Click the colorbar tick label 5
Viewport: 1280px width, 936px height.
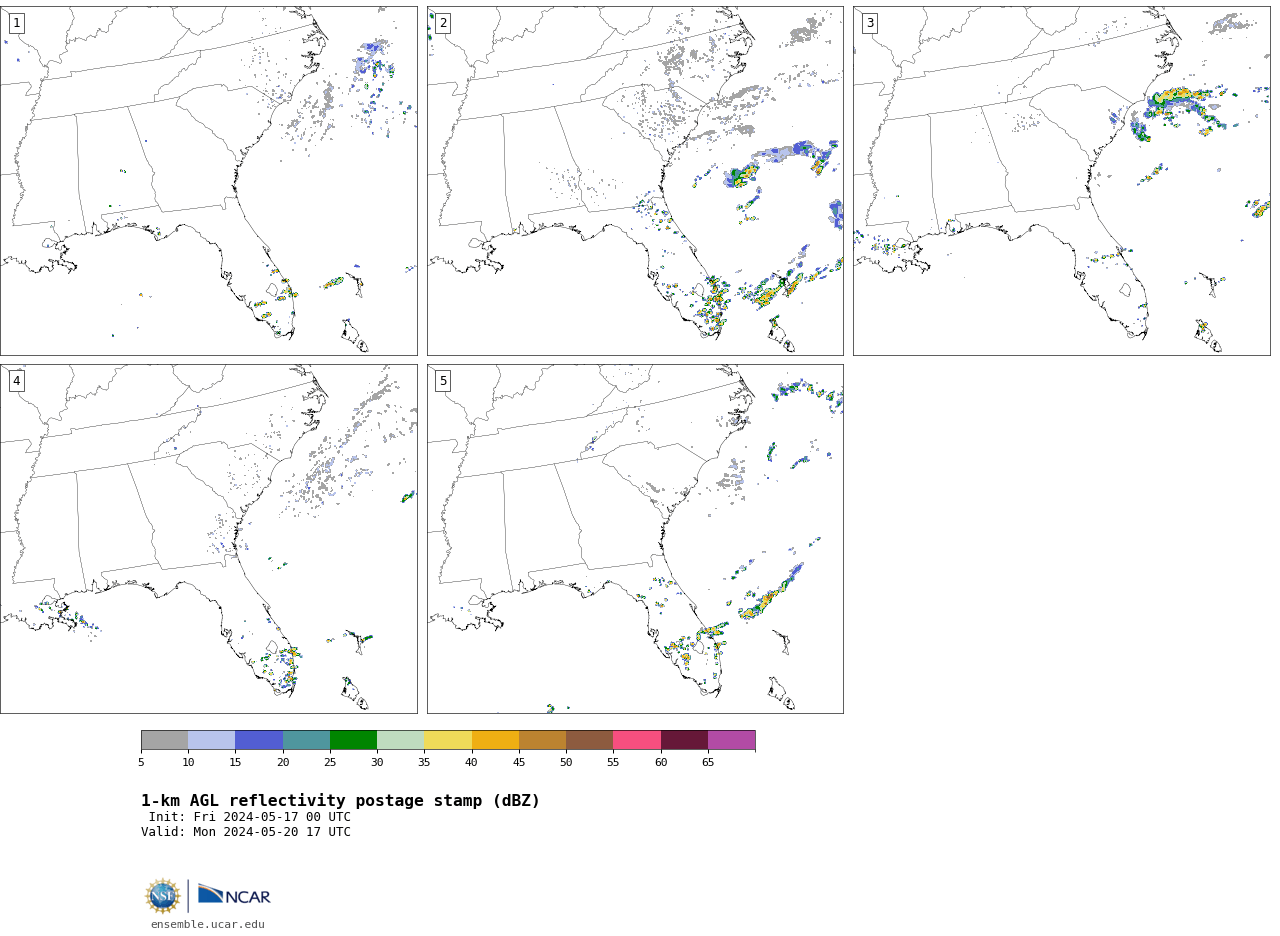pos(141,763)
